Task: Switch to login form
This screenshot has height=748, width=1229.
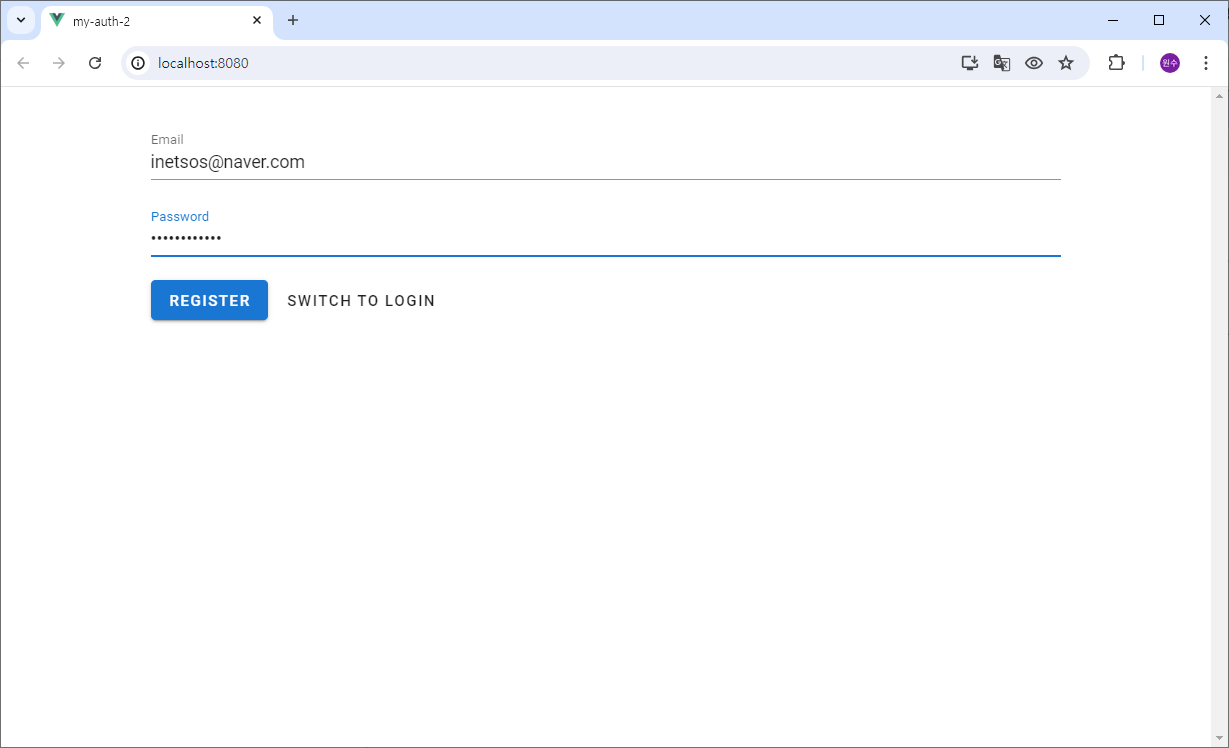Action: pos(361,300)
